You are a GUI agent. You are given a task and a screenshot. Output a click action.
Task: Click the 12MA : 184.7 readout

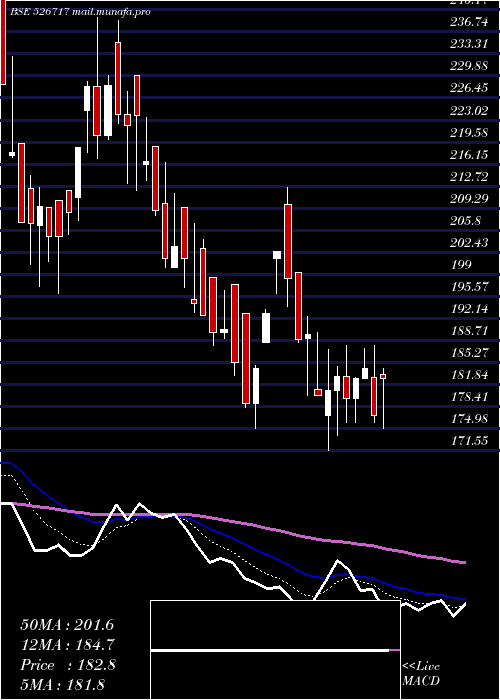(x=67, y=645)
